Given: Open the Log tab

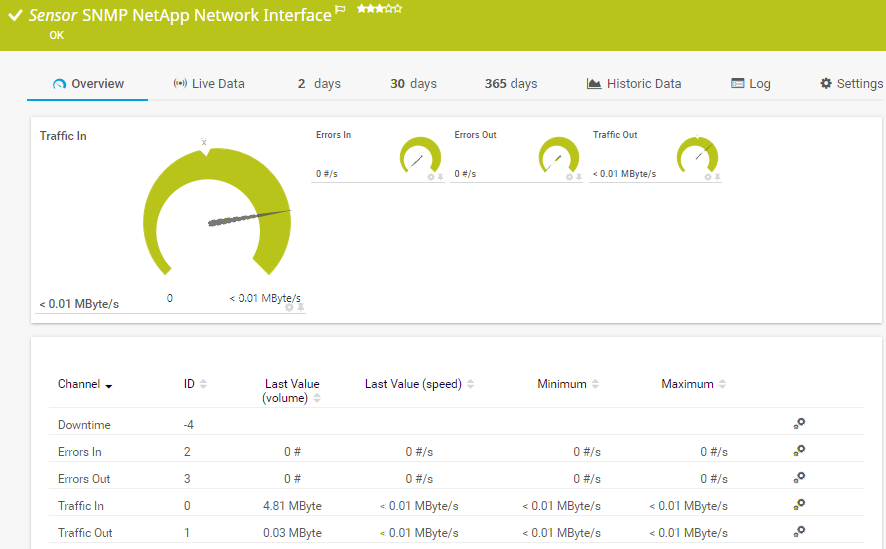Looking at the screenshot, I should click(751, 84).
